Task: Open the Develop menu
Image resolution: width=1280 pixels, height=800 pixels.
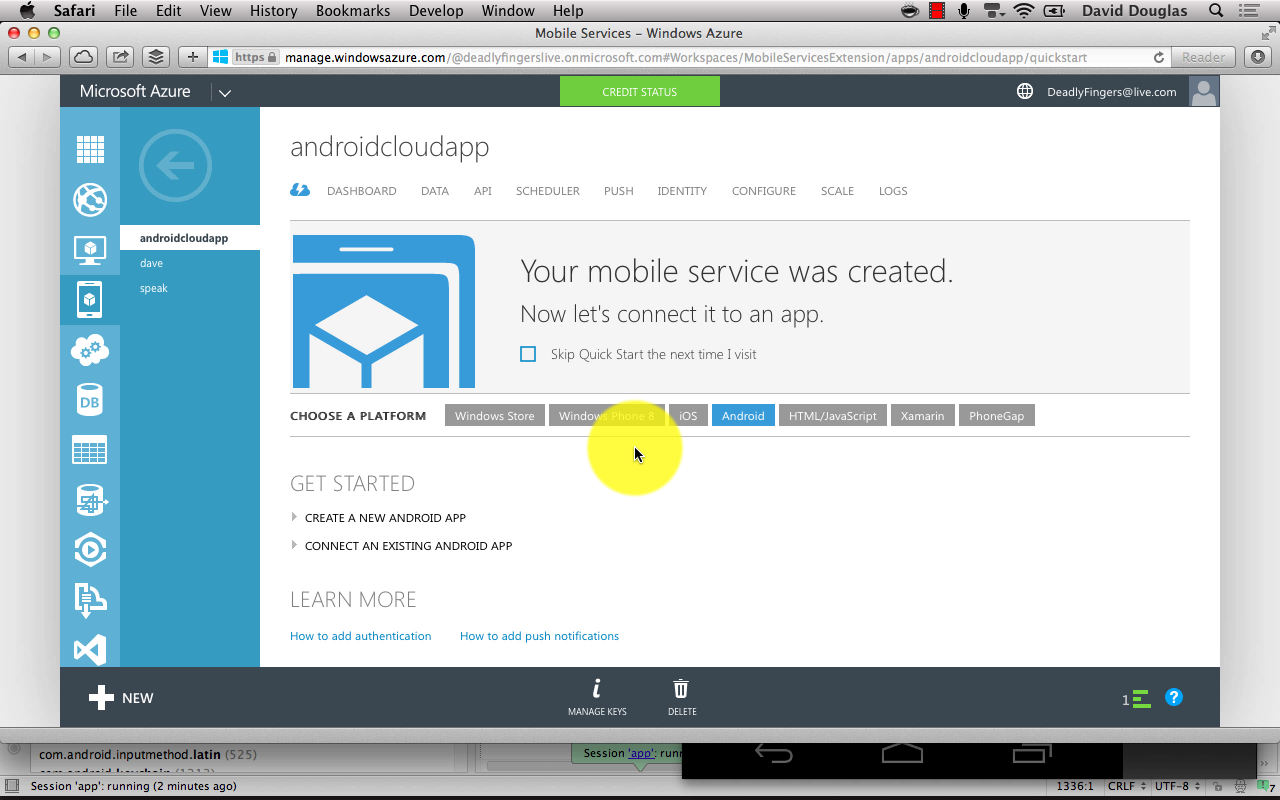Action: [x=436, y=11]
